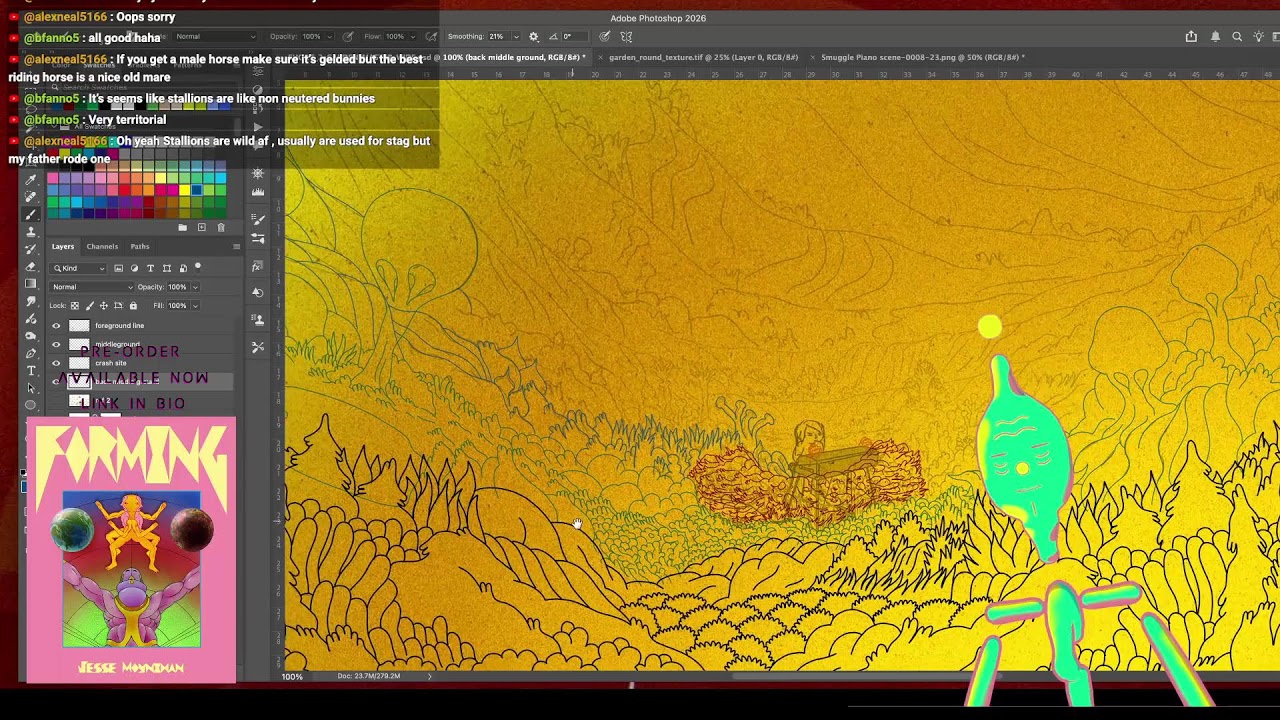
Task: Open smoothing options gear
Action: (534, 36)
